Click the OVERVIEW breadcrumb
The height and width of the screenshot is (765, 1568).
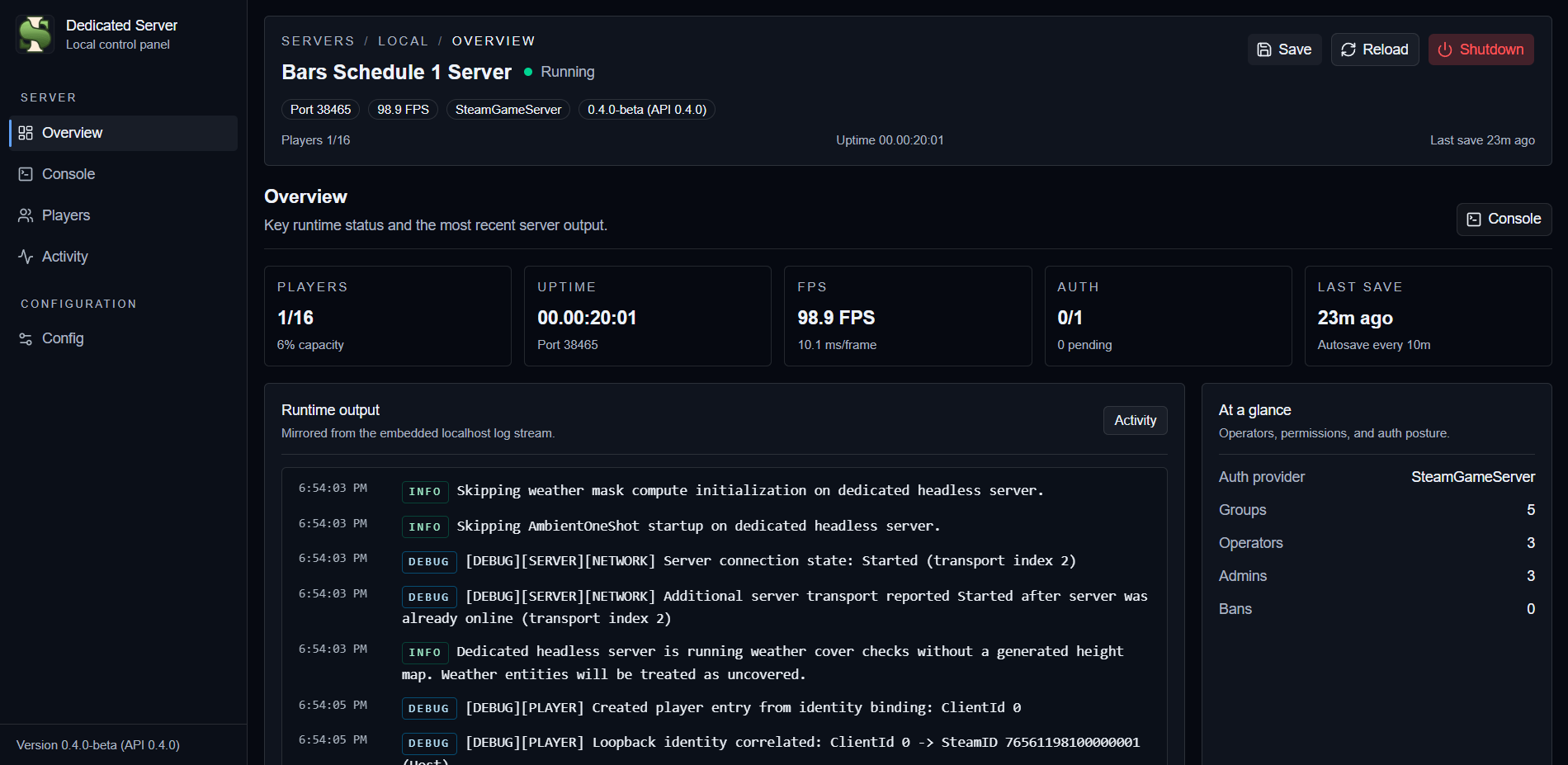(494, 41)
